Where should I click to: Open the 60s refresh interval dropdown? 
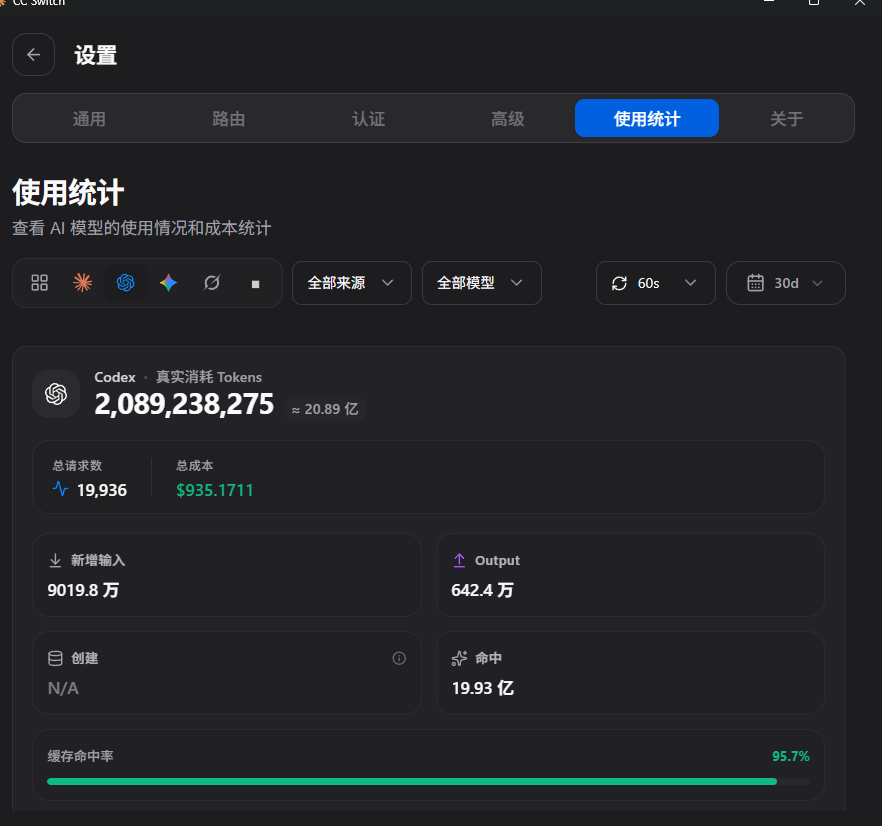pyautogui.click(x=656, y=283)
